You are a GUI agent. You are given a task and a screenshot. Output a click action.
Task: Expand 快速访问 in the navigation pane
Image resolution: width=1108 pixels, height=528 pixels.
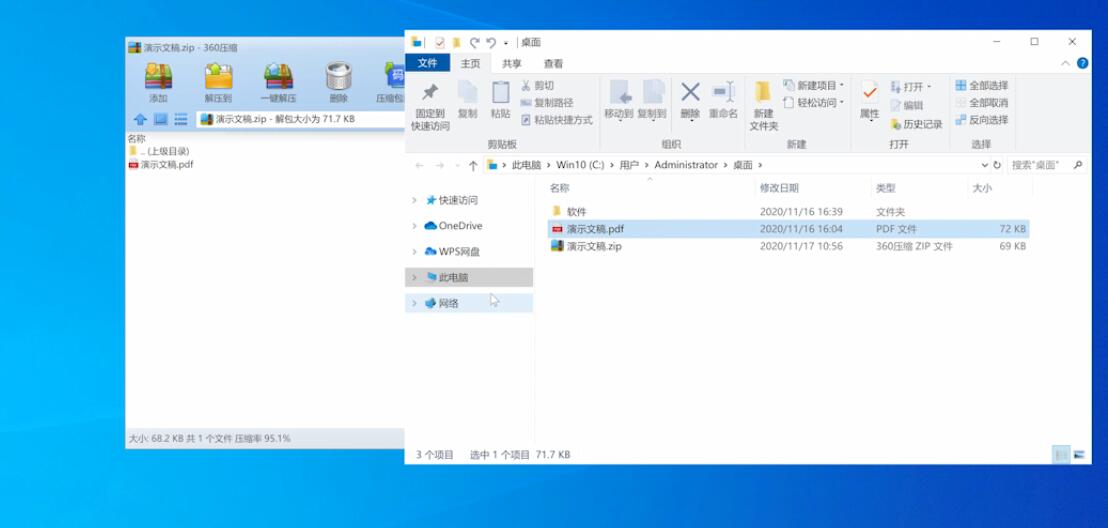coord(415,201)
